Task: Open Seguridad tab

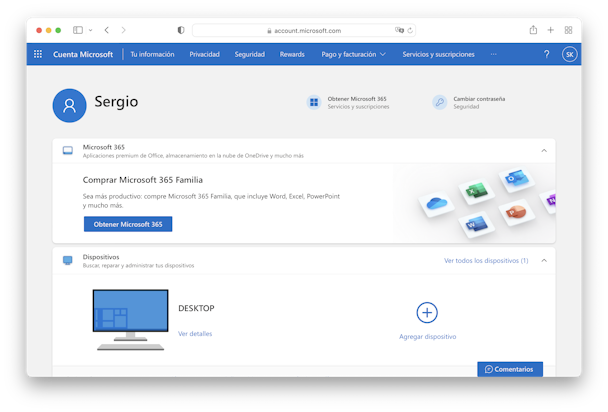Action: (x=249, y=54)
